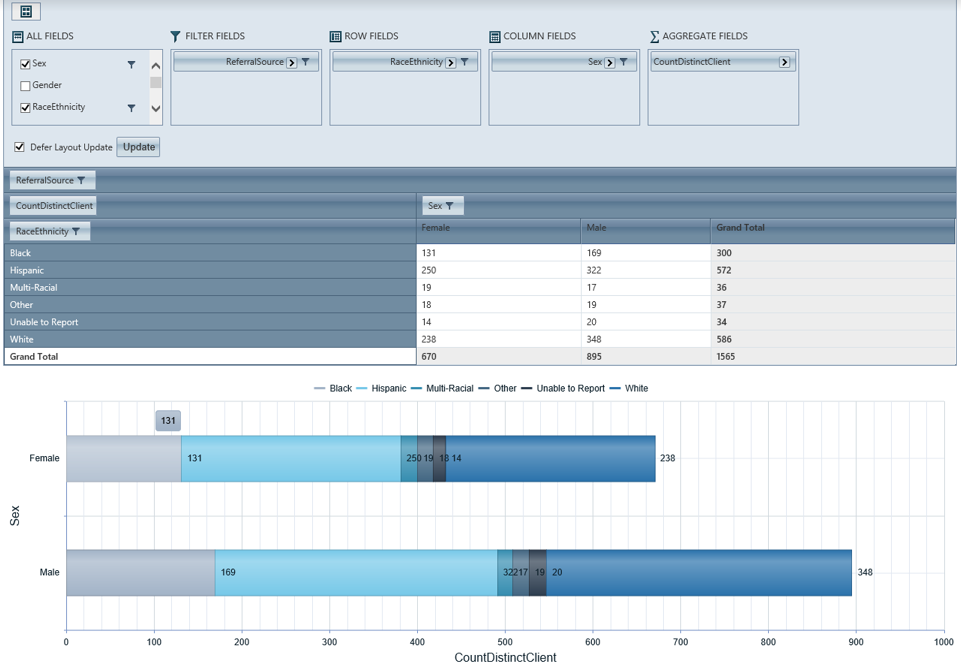Expand CountDistinctClient options arrow in Aggregate Fields
Screen dimensions: 961x669
pos(784,62)
